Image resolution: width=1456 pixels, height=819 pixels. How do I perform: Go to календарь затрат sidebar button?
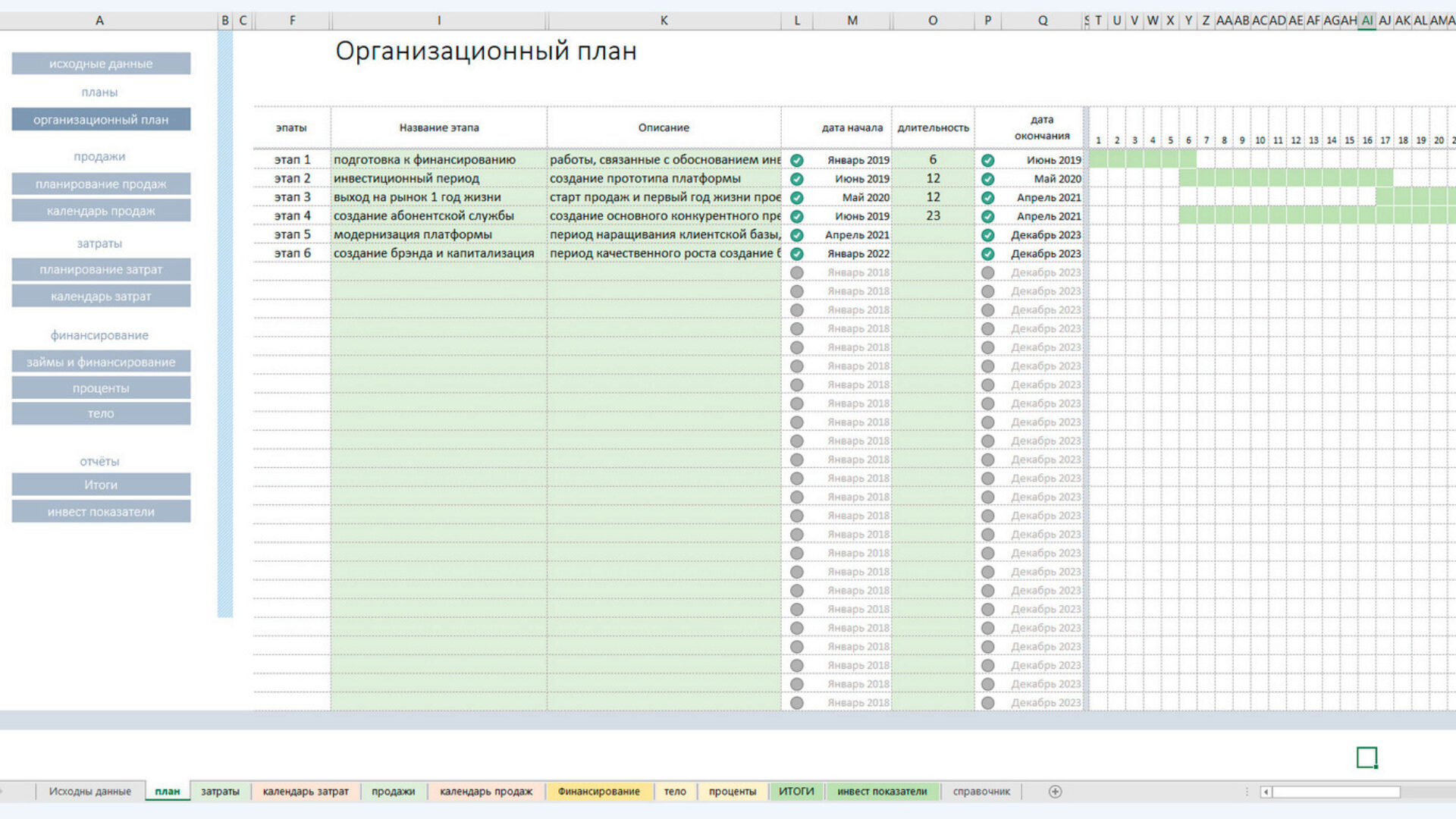(101, 297)
